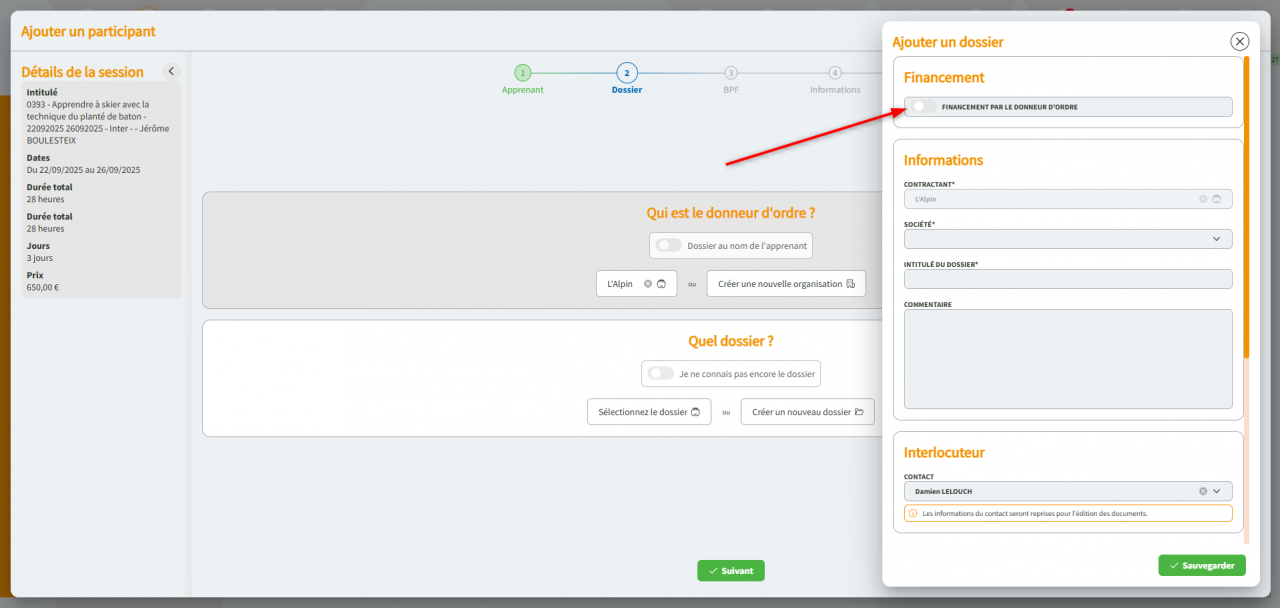Click the remove icon on the L'Alpin chip
Screen dimensions: 1280x608
(x=648, y=284)
